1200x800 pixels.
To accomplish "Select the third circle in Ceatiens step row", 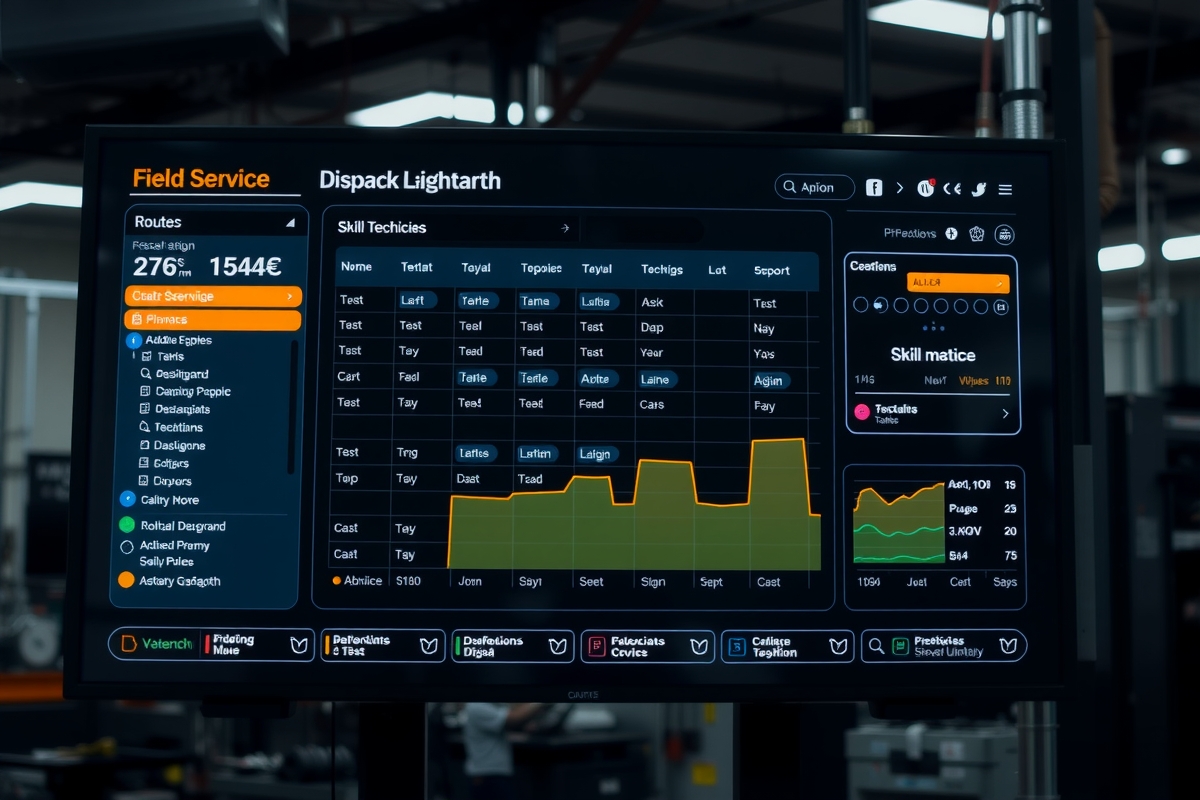I will pos(902,306).
